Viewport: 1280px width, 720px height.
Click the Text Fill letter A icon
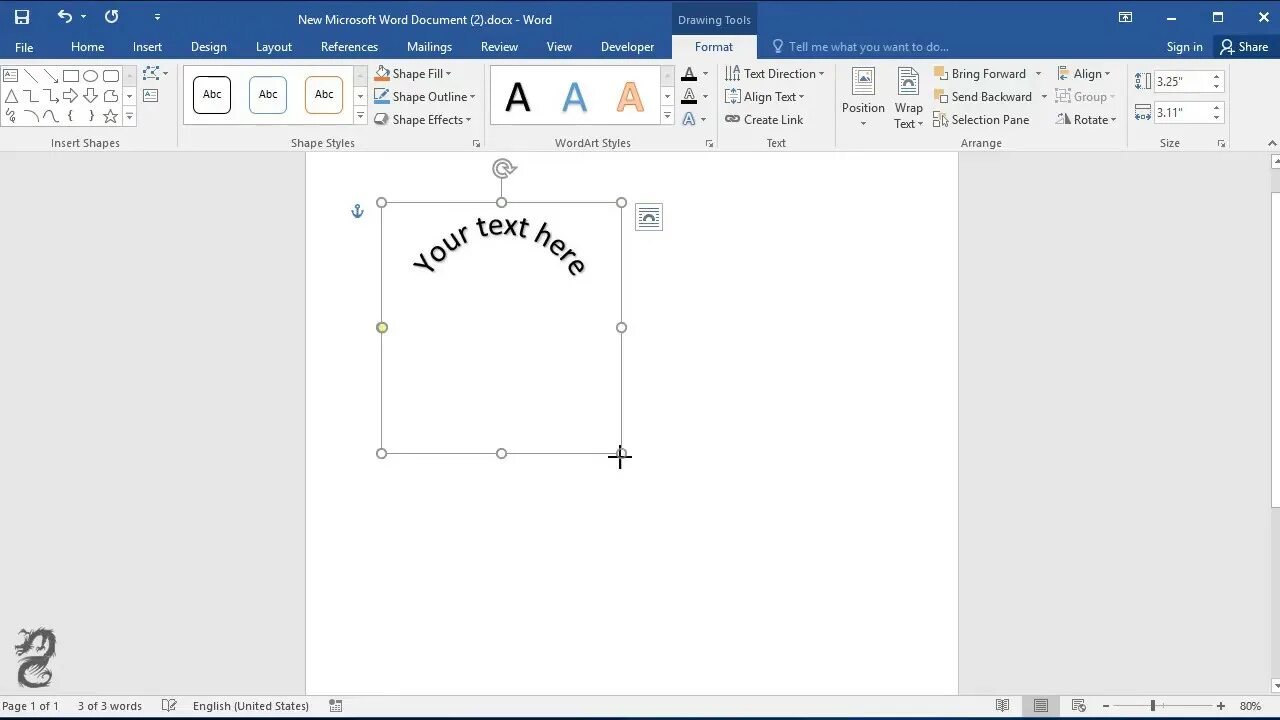pos(689,74)
